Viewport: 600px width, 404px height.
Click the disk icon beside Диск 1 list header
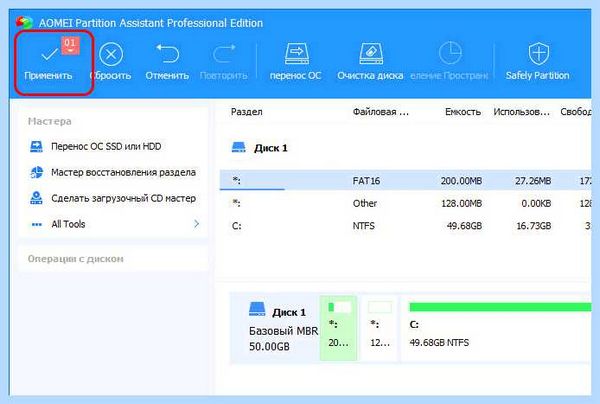239,147
